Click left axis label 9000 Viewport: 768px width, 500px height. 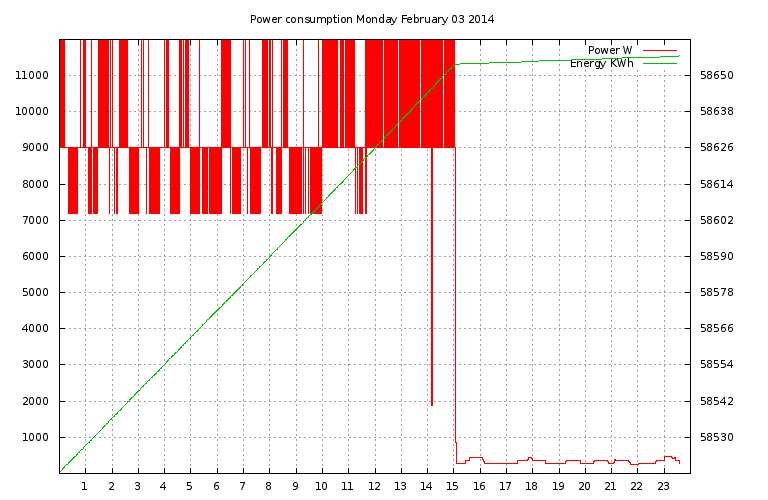(35, 147)
